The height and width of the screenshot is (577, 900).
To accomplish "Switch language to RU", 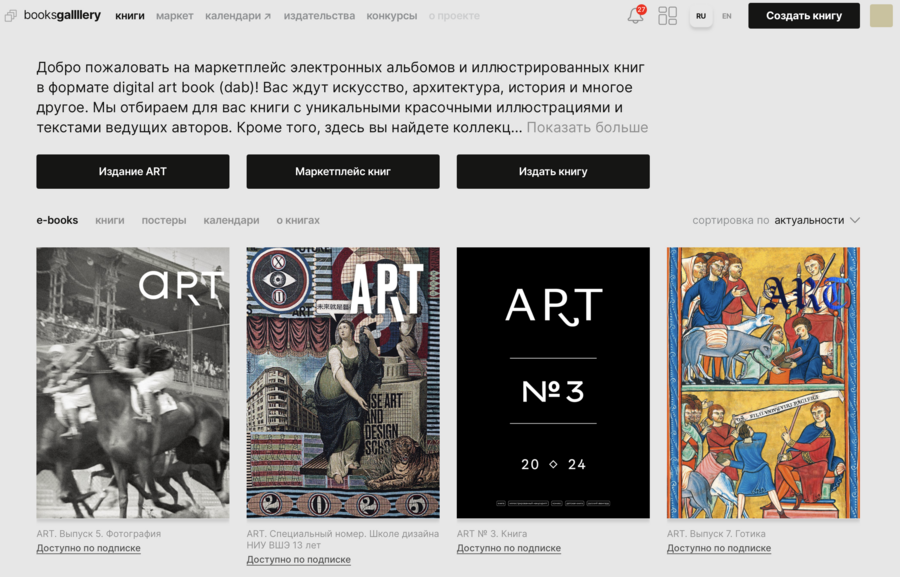I will (x=701, y=16).
